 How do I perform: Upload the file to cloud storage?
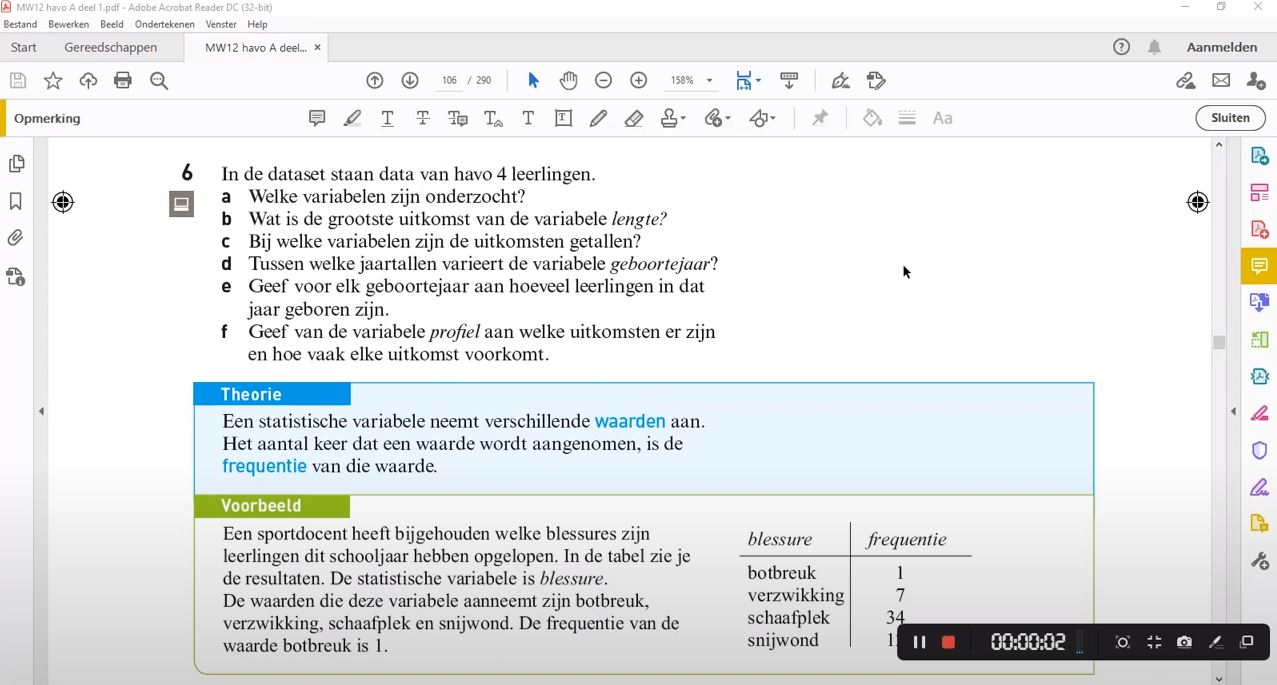[88, 81]
